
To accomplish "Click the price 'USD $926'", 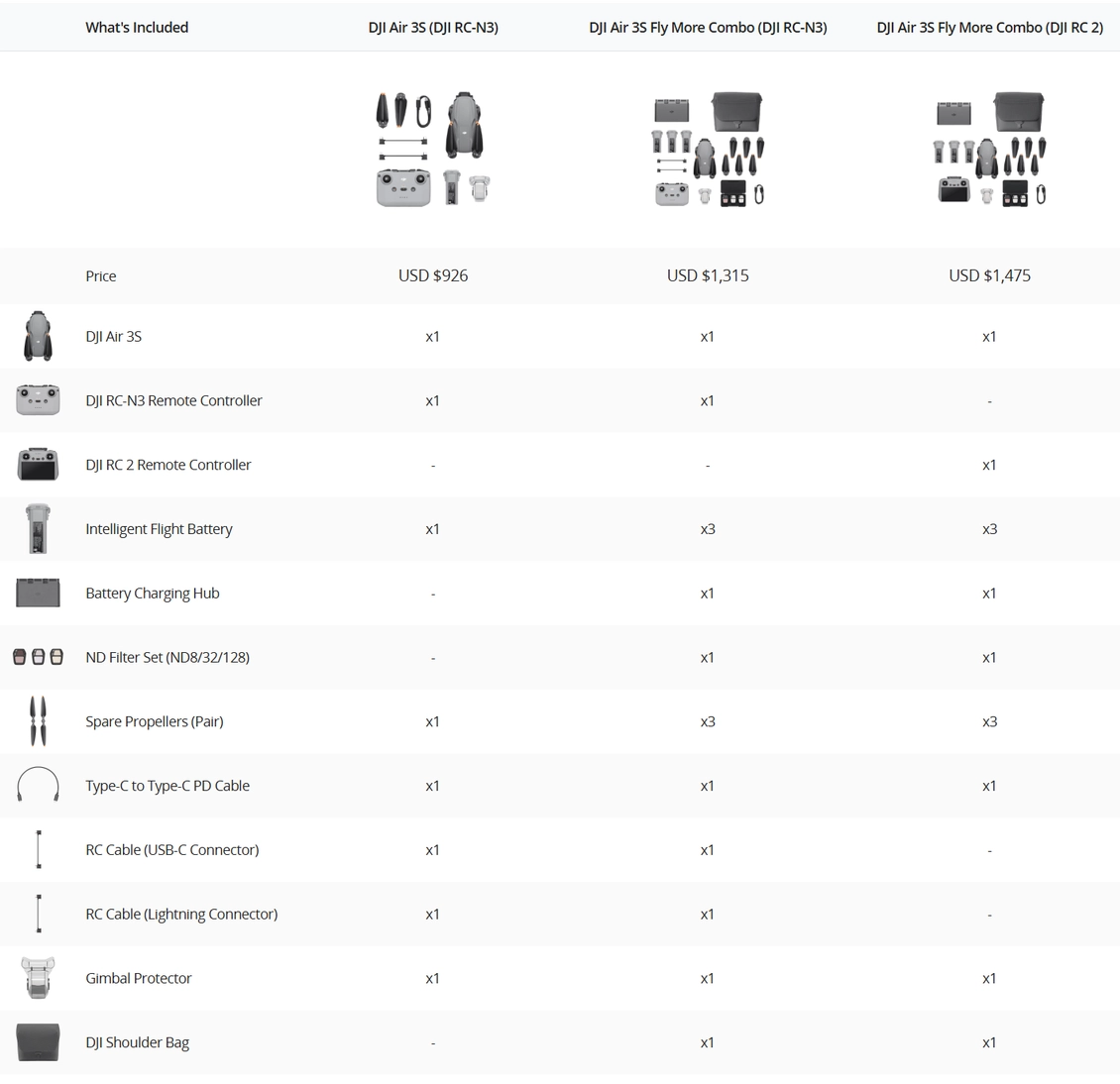I will (x=433, y=275).
